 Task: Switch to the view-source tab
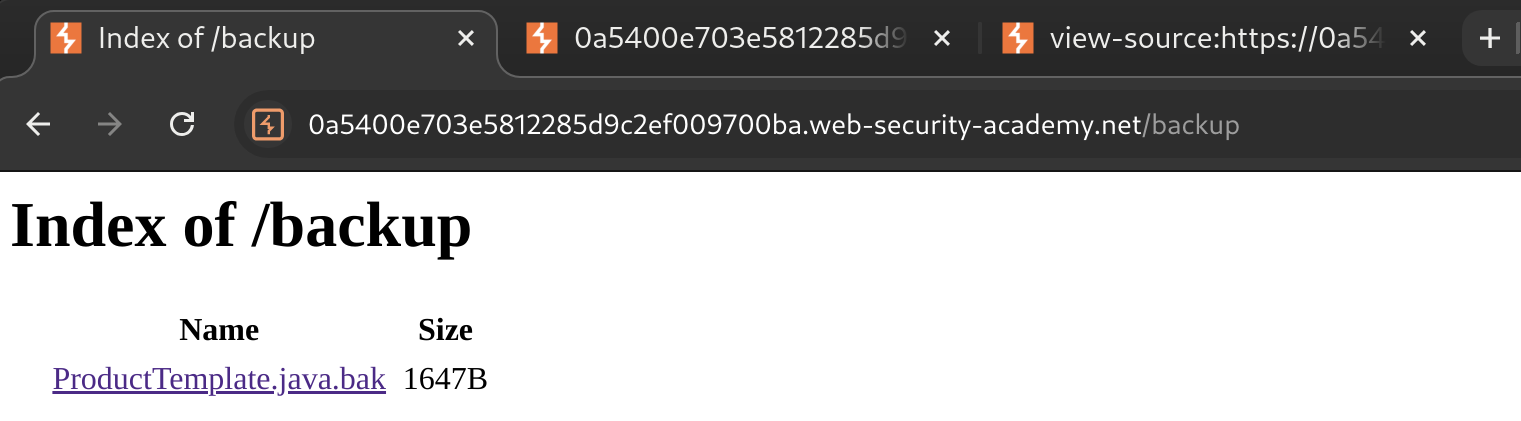point(1215,39)
